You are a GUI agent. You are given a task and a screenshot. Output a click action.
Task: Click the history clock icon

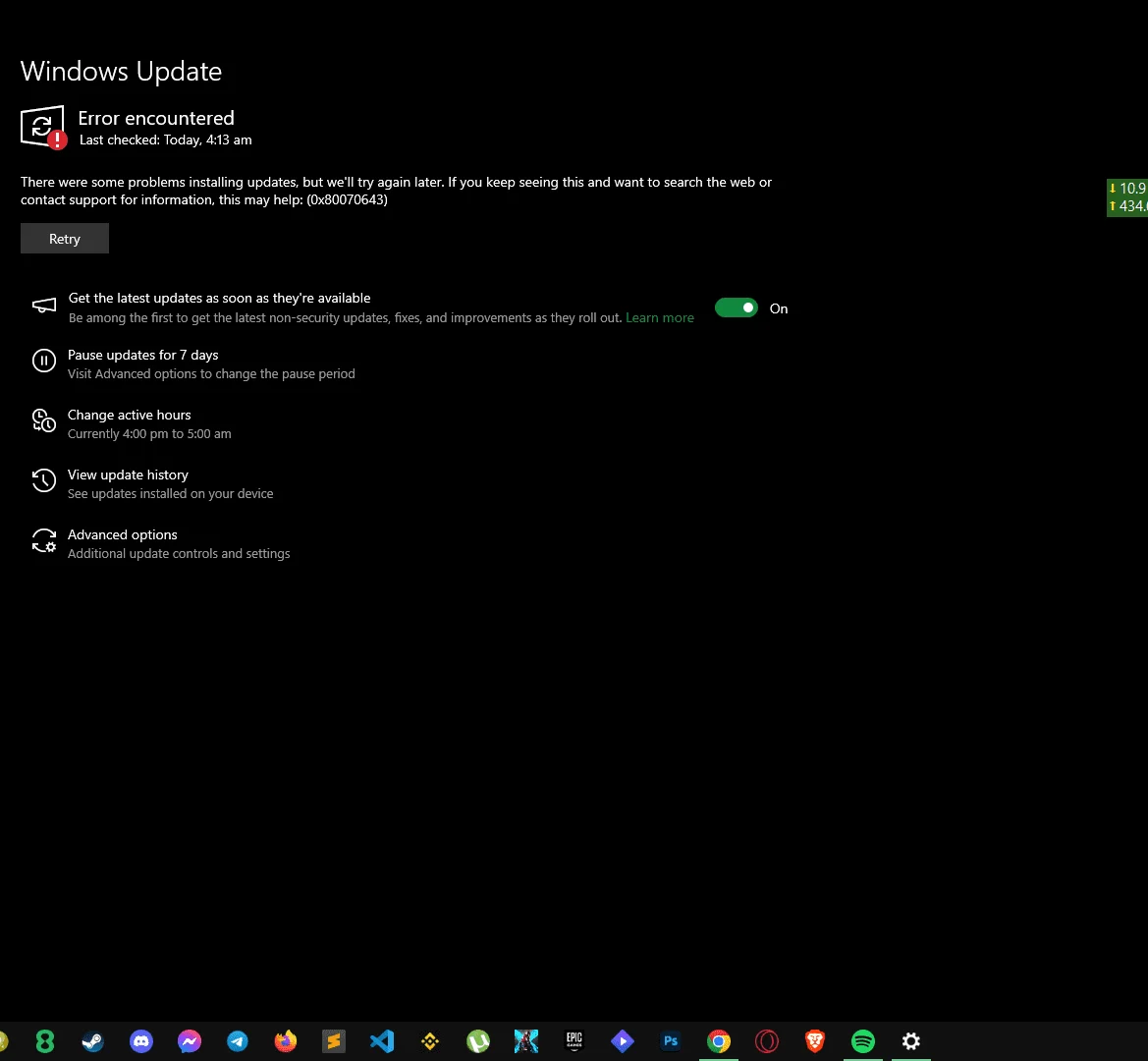click(x=44, y=480)
